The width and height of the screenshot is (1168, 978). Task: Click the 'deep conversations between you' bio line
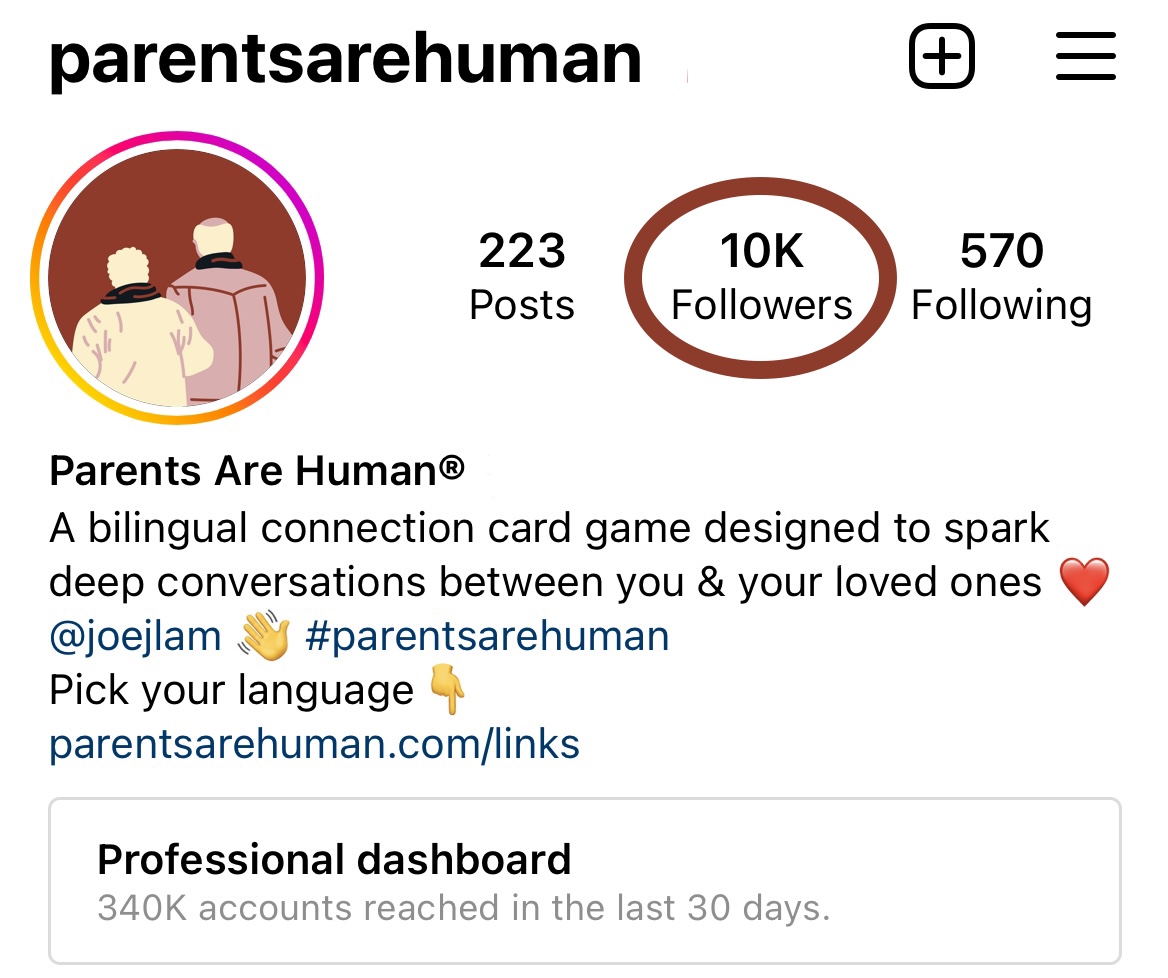pyautogui.click(x=545, y=582)
